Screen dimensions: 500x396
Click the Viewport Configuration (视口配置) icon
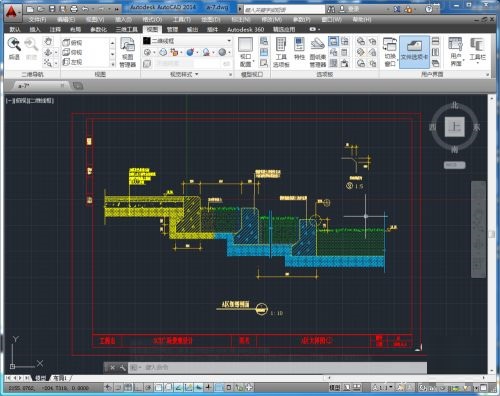click(245, 52)
